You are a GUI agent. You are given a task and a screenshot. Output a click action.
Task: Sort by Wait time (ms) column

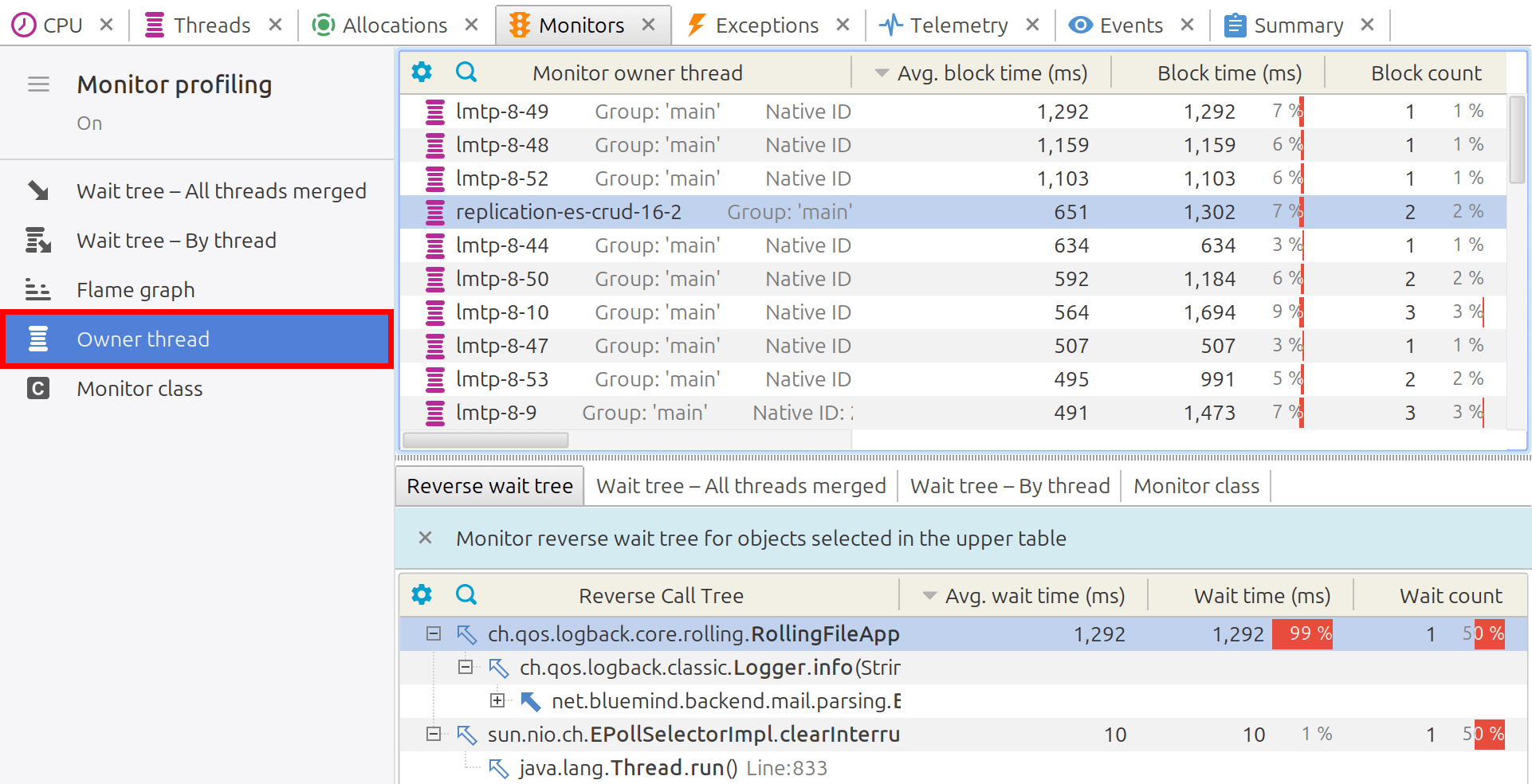(x=1251, y=596)
